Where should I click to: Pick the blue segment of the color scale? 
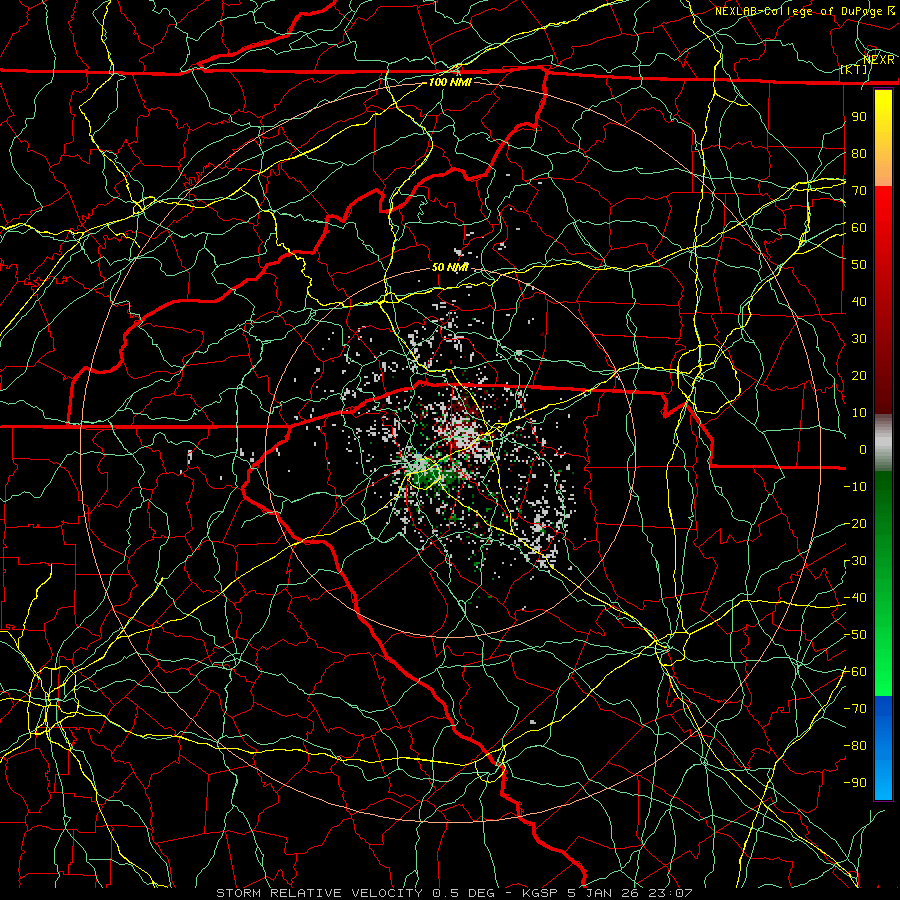tap(883, 747)
